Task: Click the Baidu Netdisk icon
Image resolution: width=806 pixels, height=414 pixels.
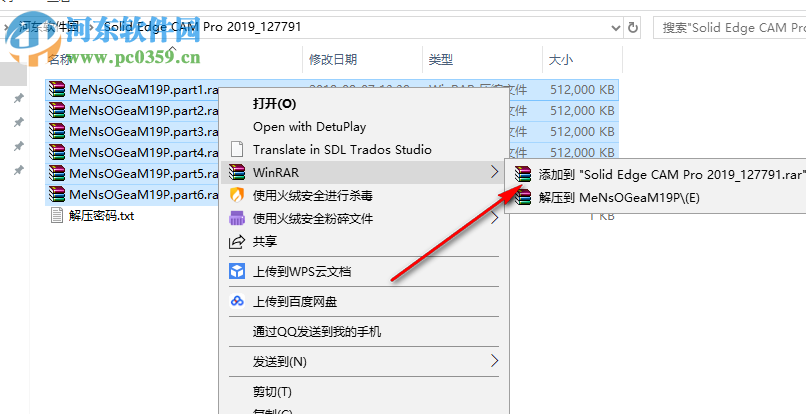Action: pos(237,301)
